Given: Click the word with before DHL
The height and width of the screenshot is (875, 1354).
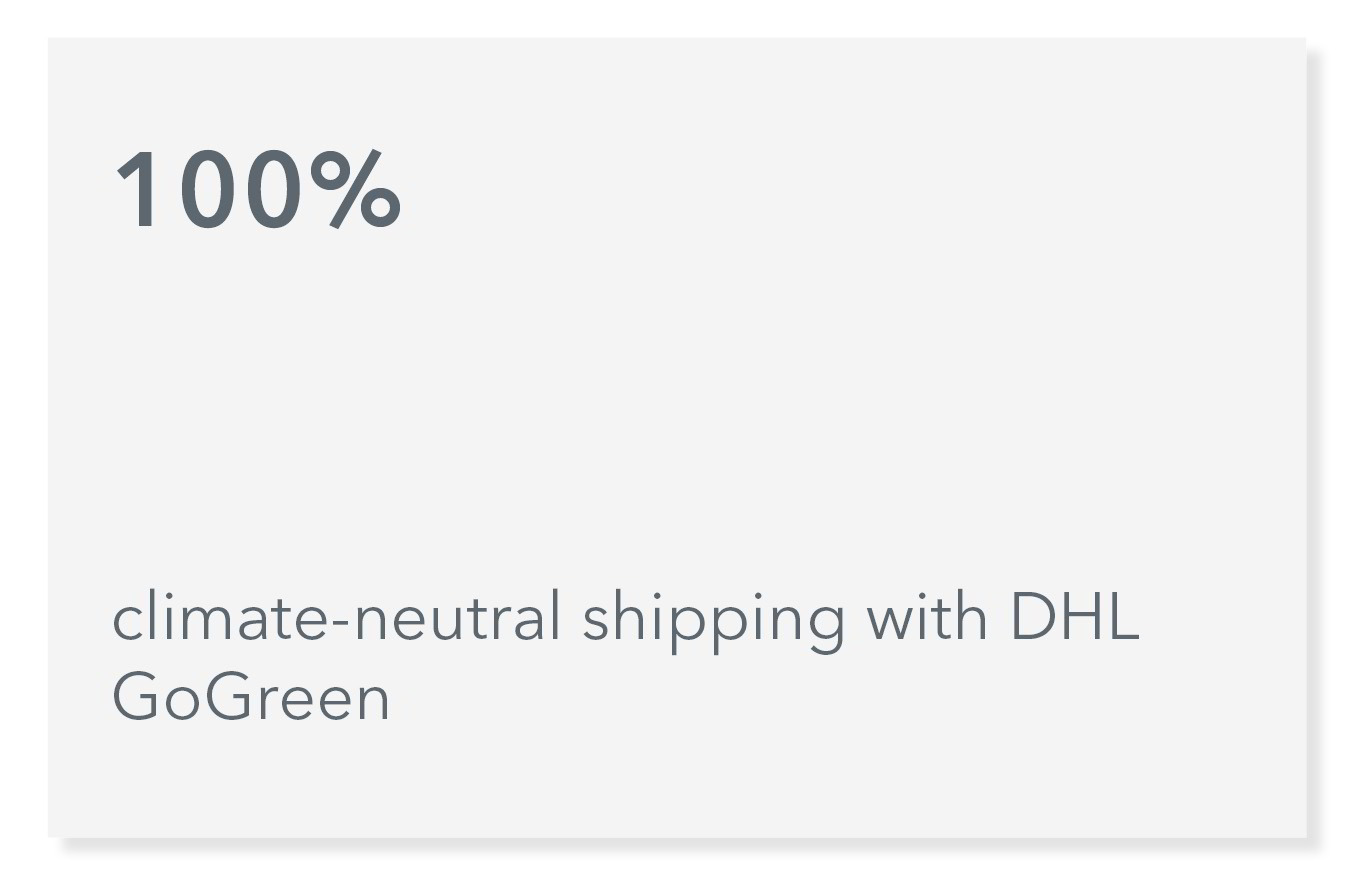Looking at the screenshot, I should (x=927, y=616).
